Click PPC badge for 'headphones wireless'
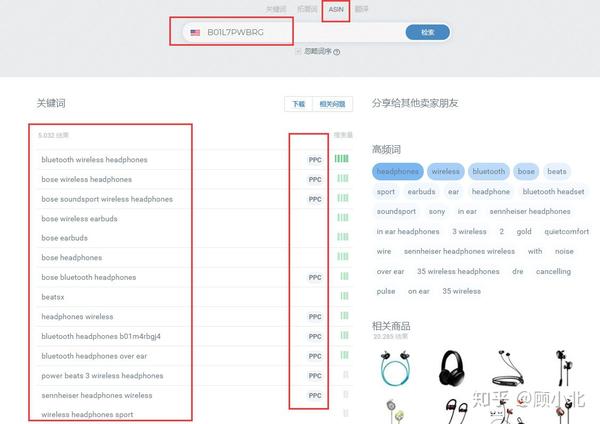This screenshot has width=600, height=424. tap(315, 317)
